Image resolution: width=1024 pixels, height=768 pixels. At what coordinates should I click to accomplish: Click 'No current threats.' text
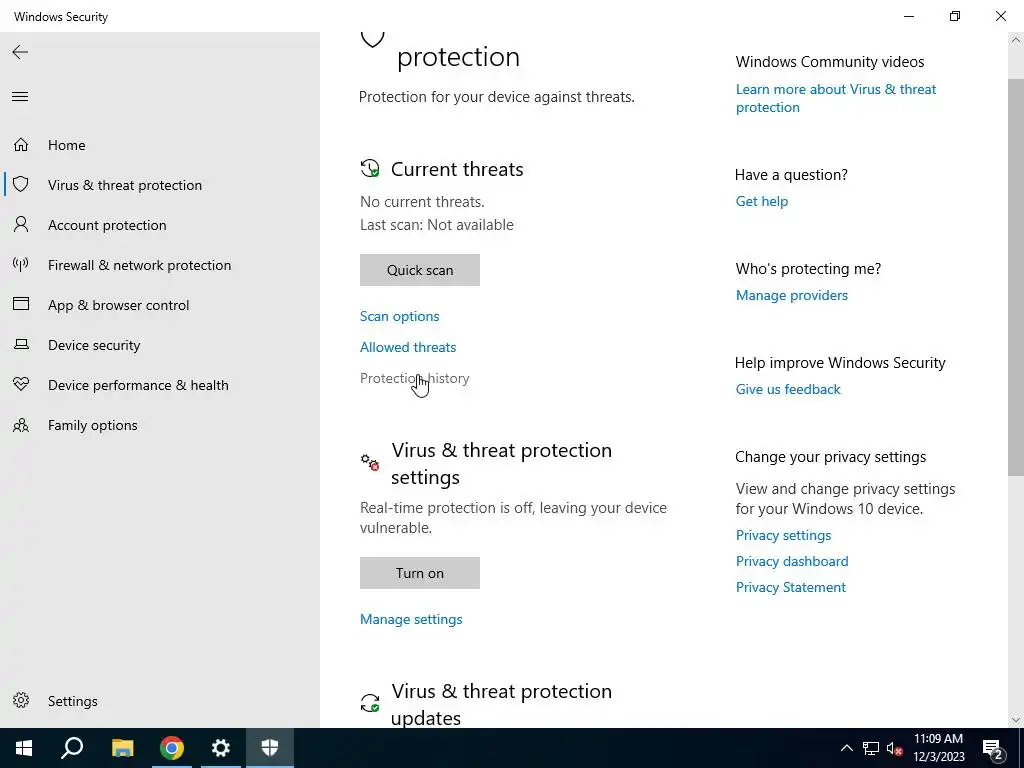(x=423, y=202)
